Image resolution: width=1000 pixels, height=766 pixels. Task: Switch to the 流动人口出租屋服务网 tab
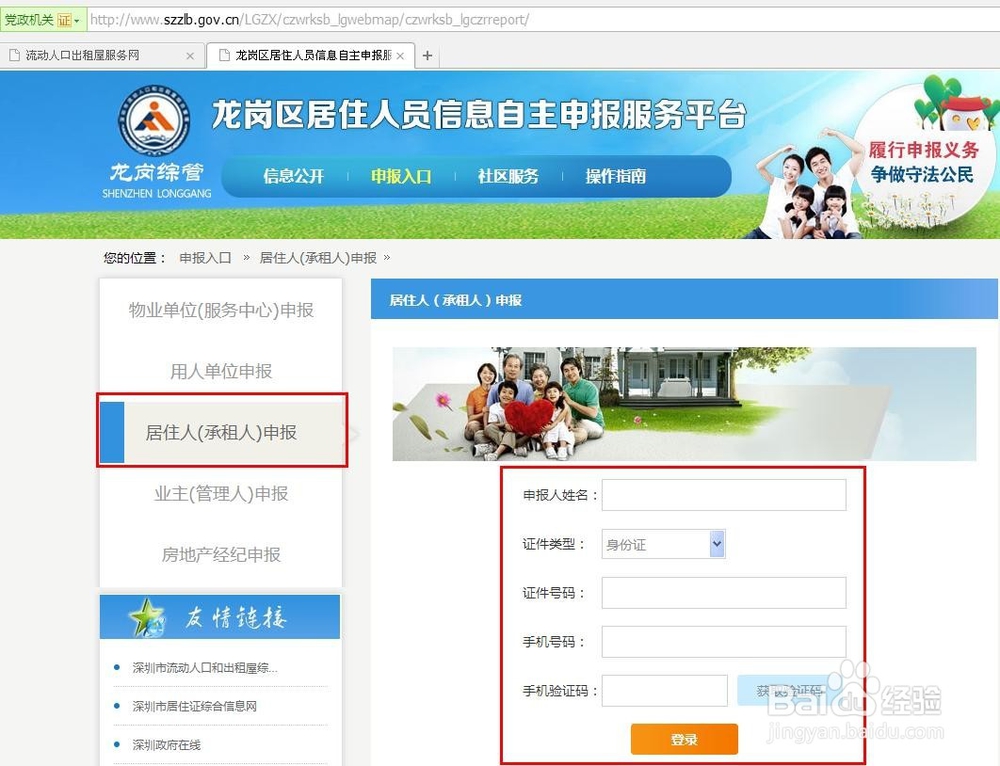click(x=102, y=55)
